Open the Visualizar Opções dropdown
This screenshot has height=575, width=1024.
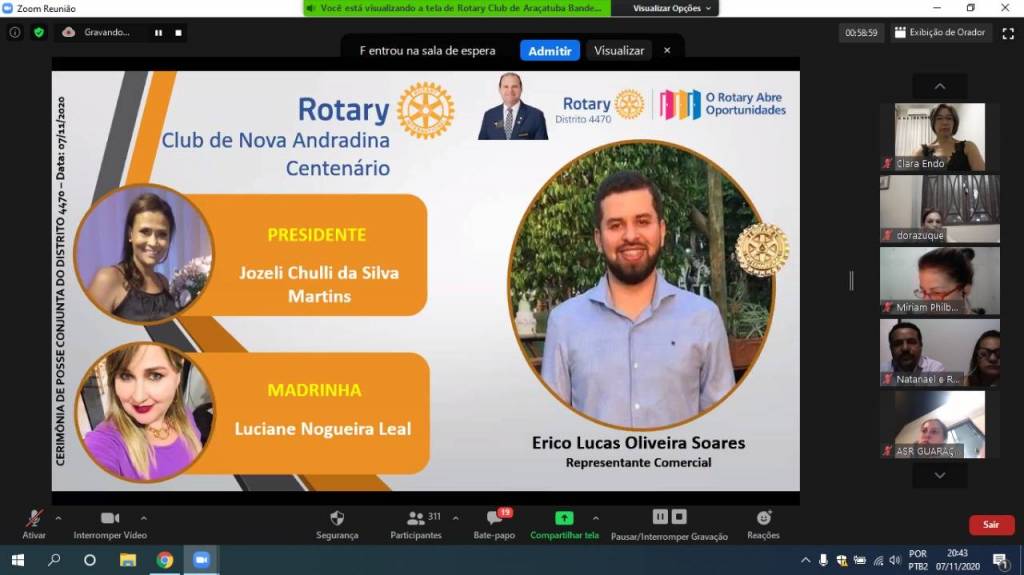(x=673, y=8)
